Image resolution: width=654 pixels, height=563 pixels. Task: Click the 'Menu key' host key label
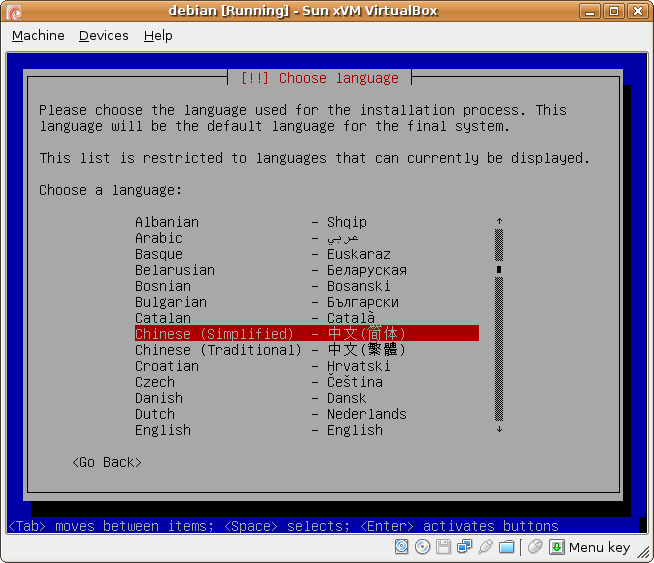point(599,547)
